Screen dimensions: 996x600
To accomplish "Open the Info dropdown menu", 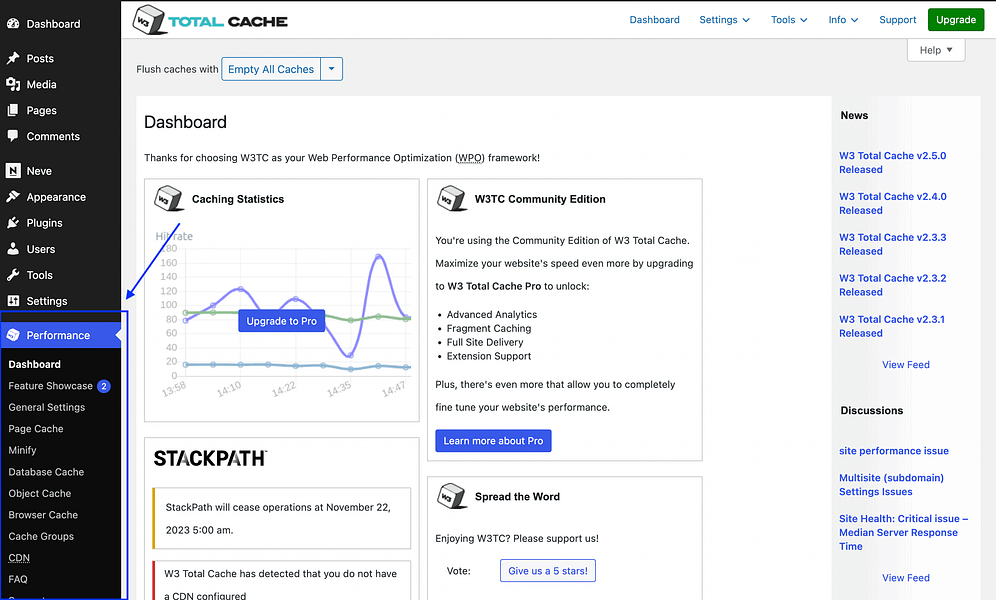I will click(843, 19).
